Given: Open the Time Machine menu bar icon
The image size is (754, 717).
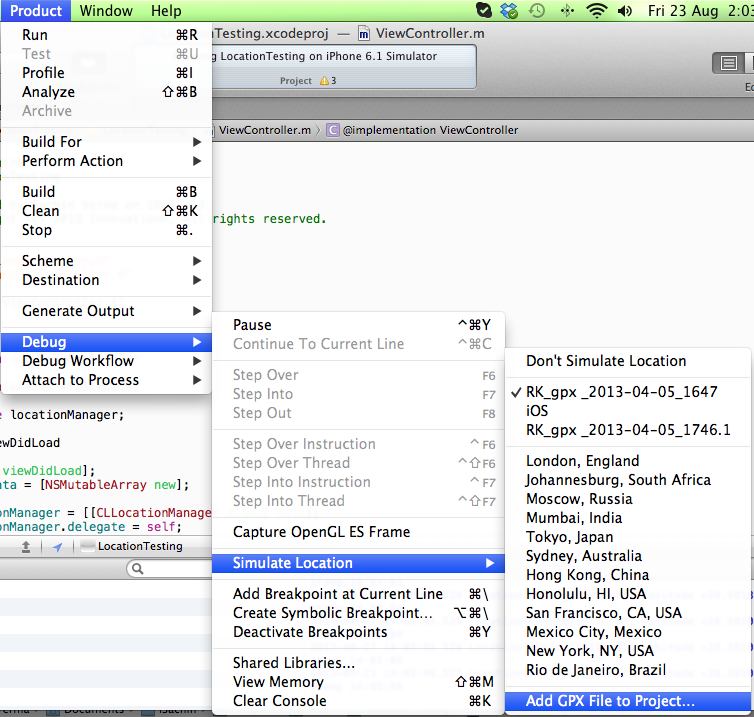Looking at the screenshot, I should [538, 11].
